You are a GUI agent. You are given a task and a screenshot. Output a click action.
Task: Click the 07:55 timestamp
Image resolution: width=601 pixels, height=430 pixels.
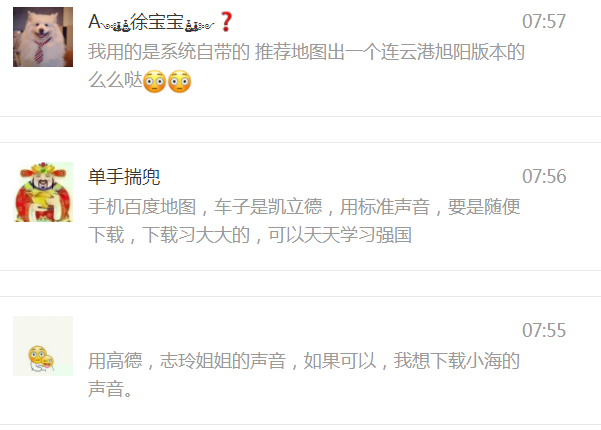coord(544,330)
